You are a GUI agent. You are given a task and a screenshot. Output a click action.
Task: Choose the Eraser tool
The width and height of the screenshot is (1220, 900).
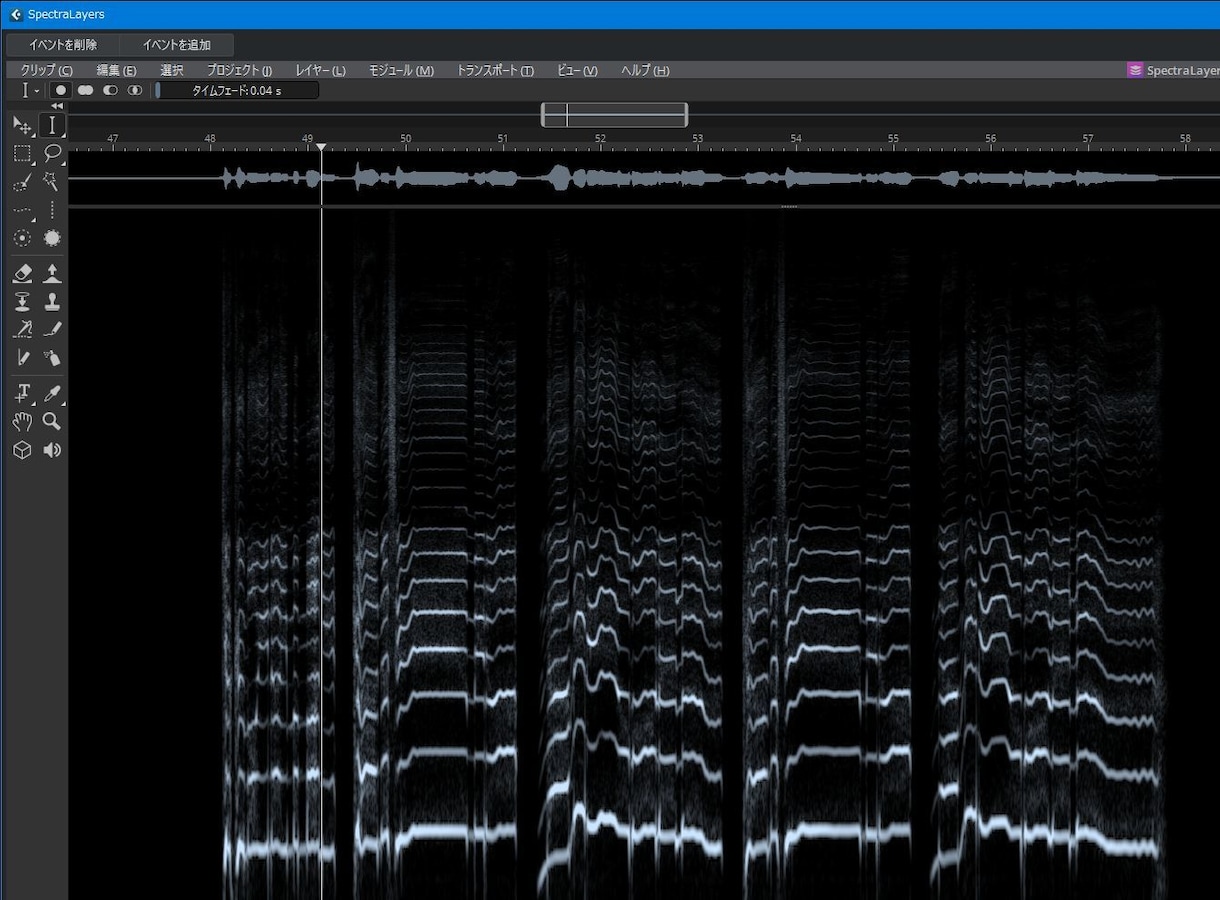pos(22,273)
